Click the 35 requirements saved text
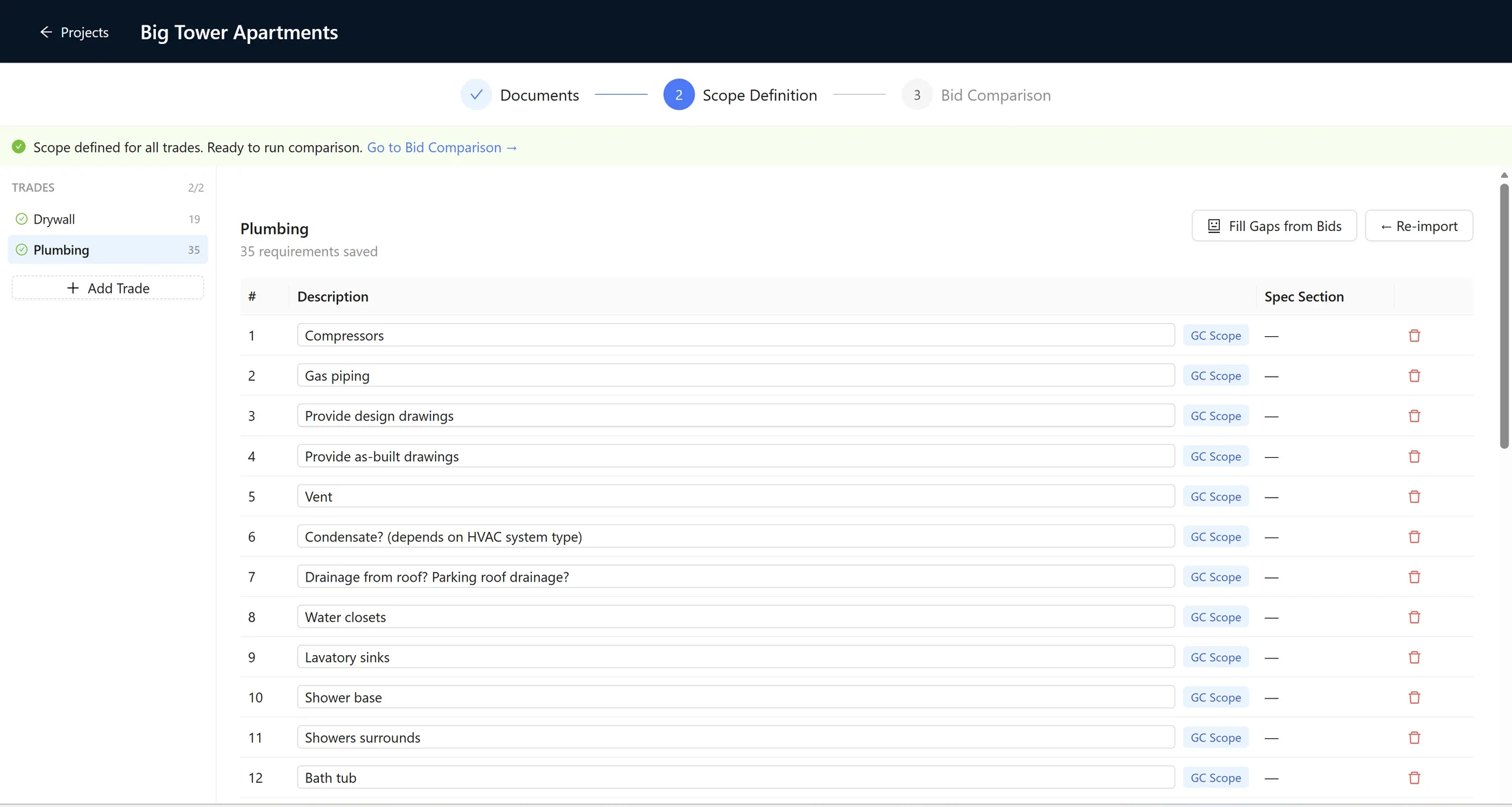 tap(309, 251)
